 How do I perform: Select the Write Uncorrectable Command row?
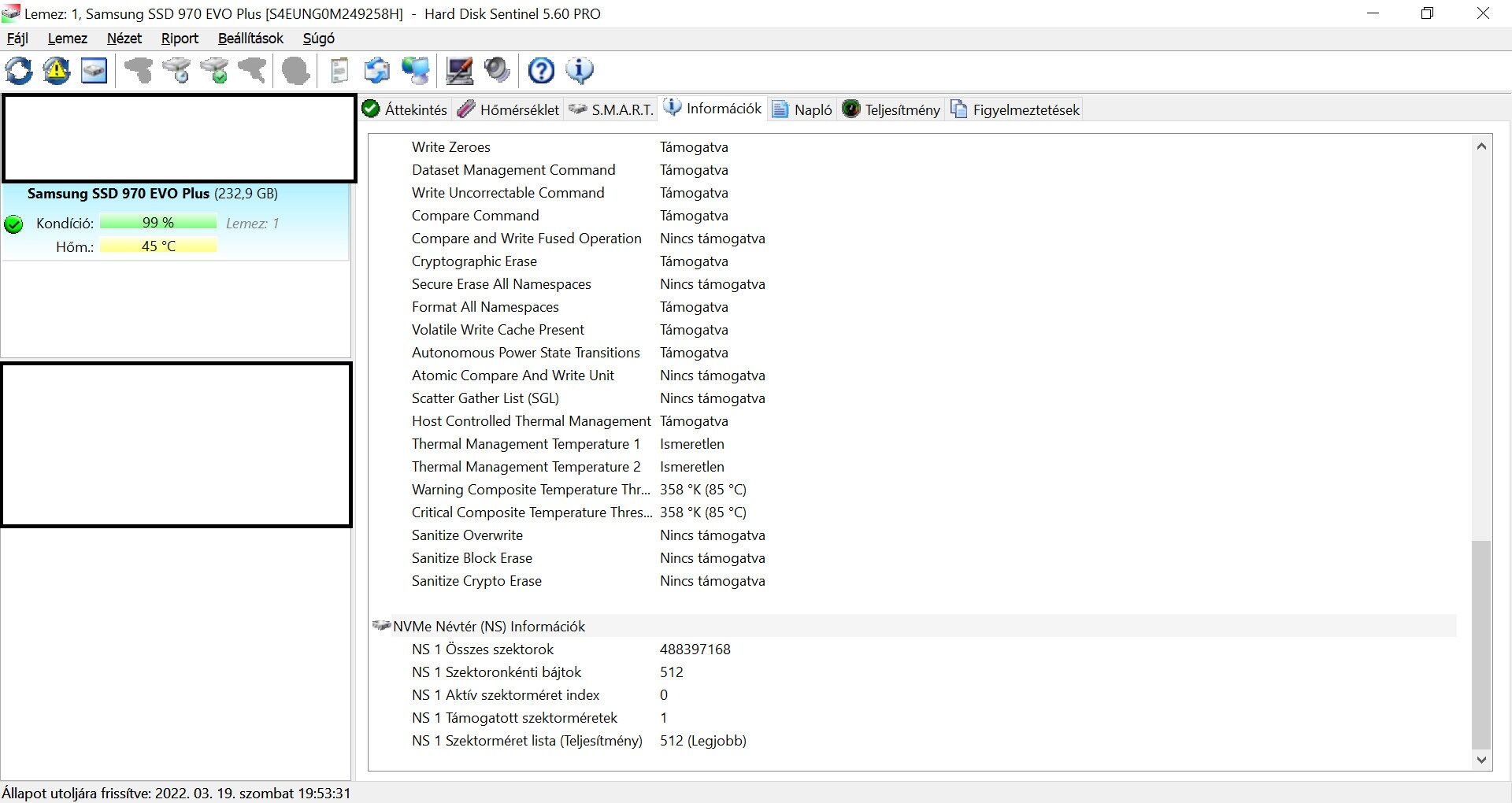(x=914, y=193)
